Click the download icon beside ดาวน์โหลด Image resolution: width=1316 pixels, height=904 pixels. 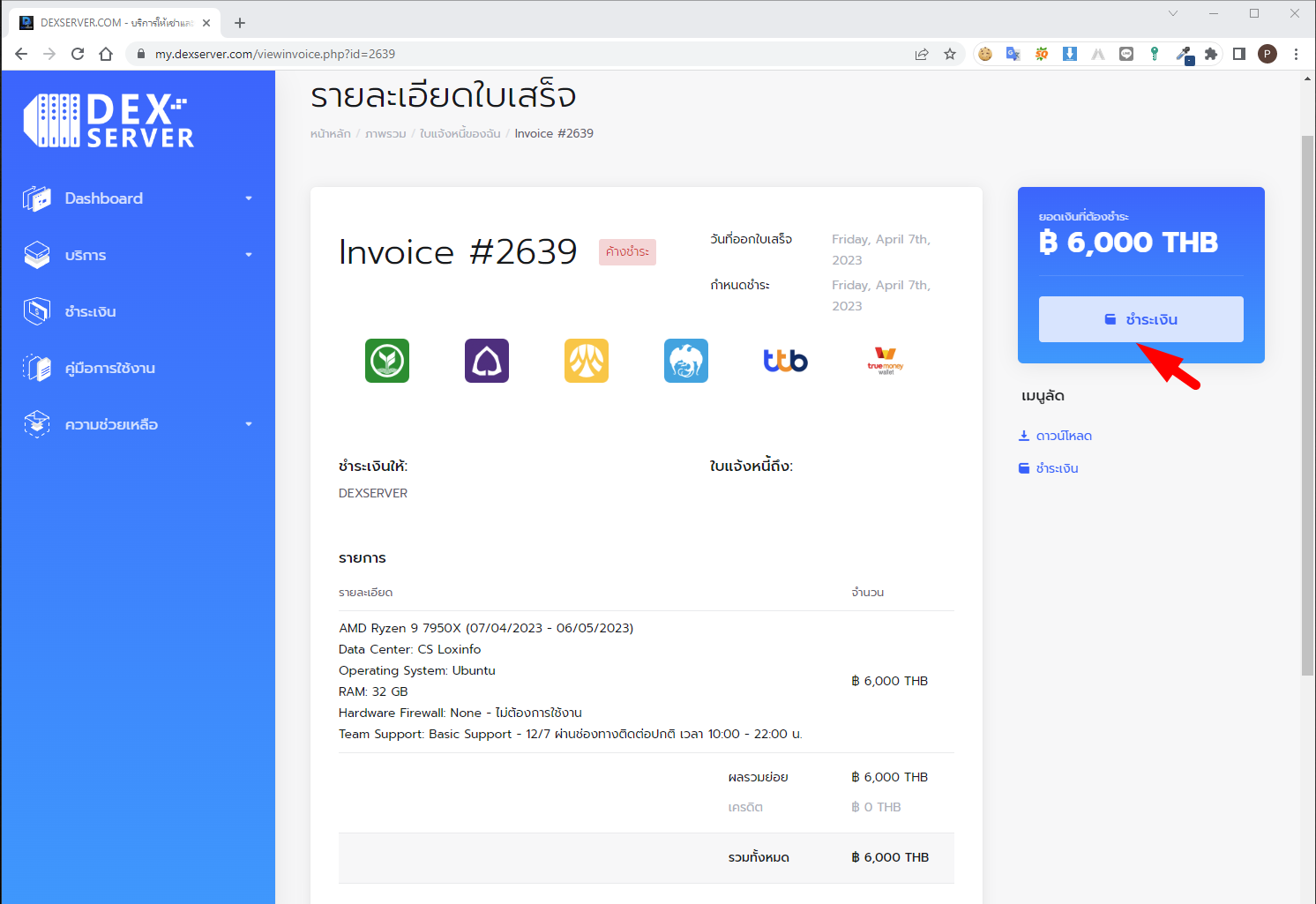click(x=1024, y=435)
